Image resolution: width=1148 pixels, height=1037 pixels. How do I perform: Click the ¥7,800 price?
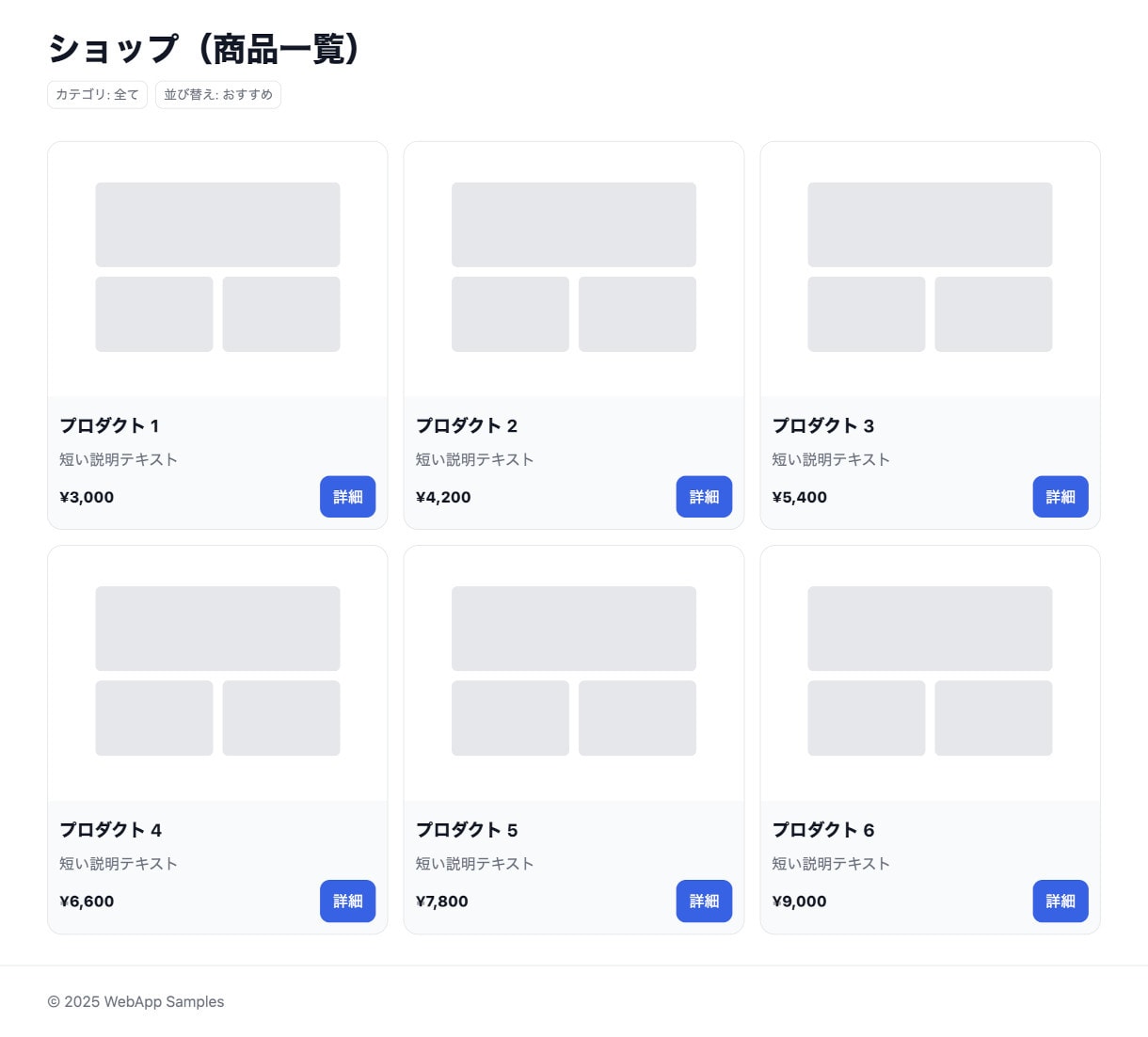(x=442, y=901)
